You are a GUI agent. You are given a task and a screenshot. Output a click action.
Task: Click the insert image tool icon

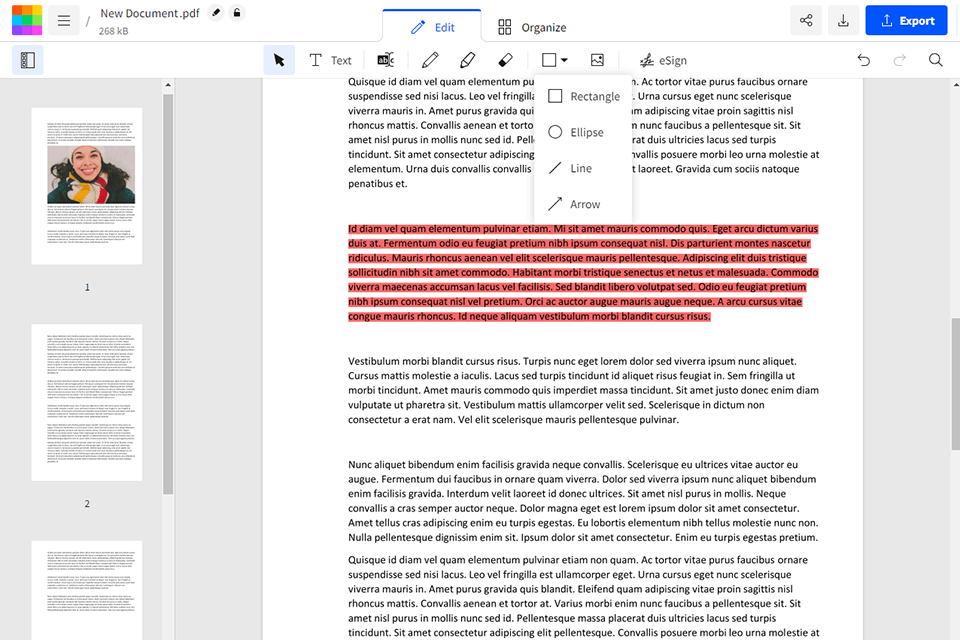point(597,60)
